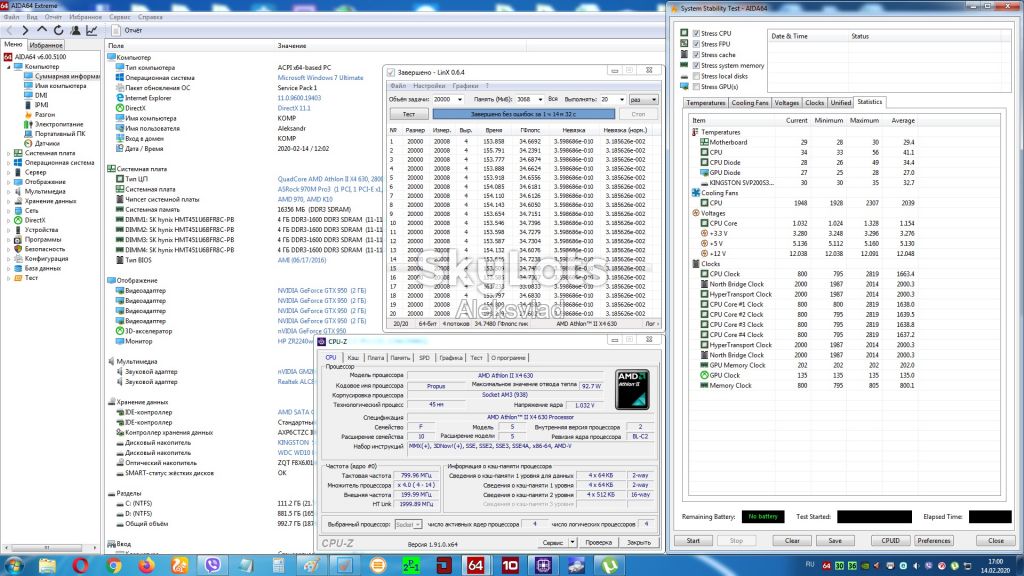
Task: Switch to the Voltages tab
Action: (786, 103)
